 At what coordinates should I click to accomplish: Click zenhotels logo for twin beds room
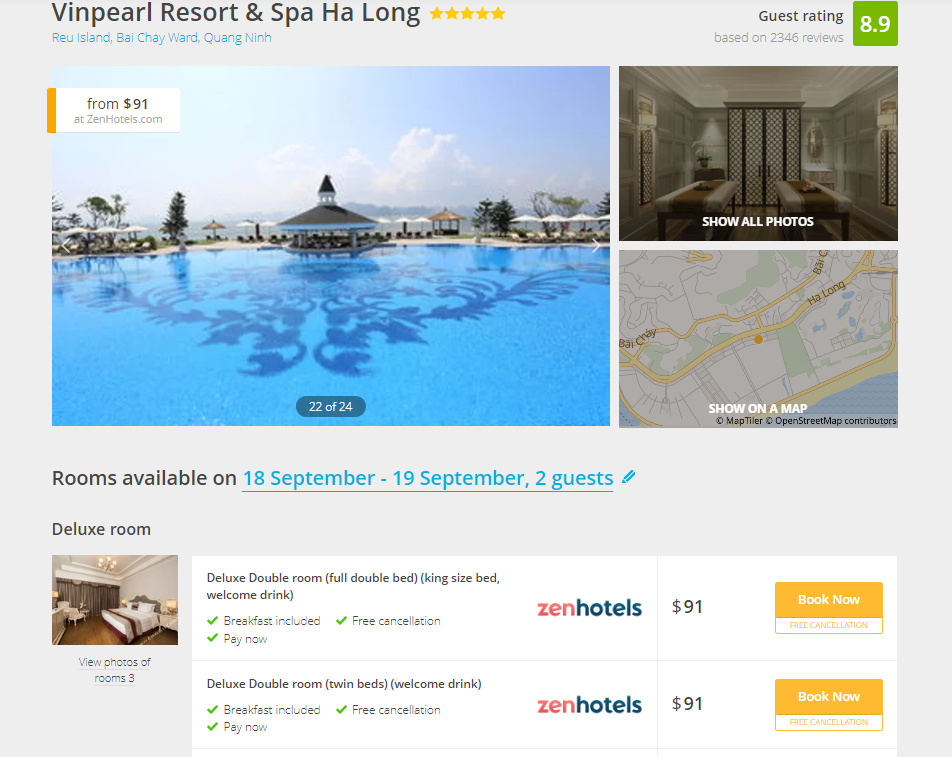click(x=589, y=705)
